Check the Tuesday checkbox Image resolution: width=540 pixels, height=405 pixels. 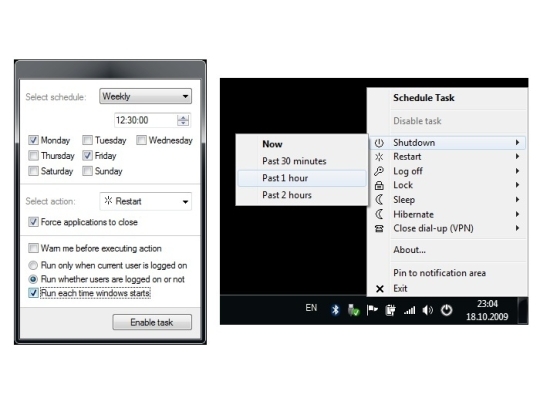tap(87, 140)
